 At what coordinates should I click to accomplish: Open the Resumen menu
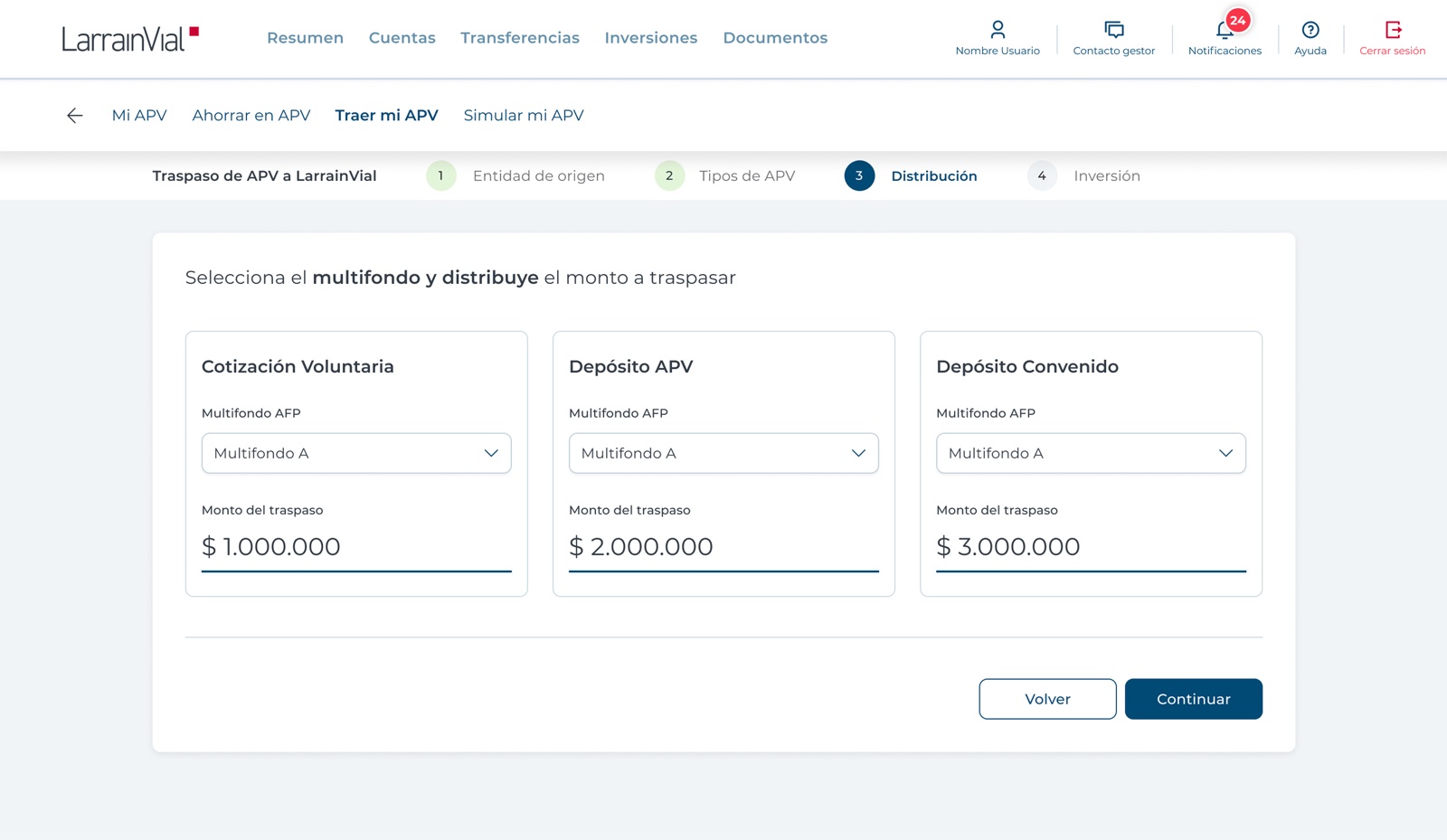305,38
